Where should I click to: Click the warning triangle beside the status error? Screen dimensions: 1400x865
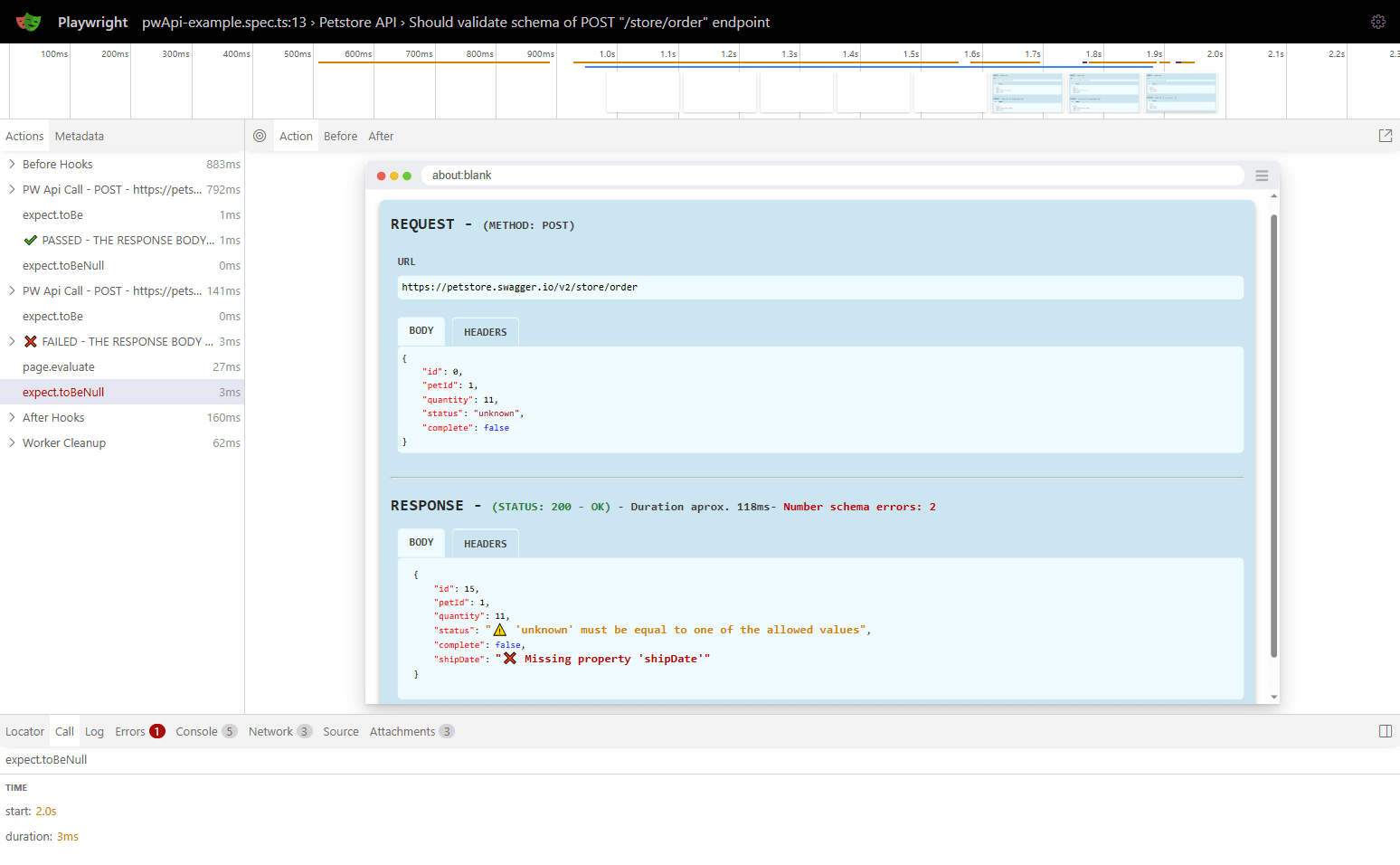(x=499, y=628)
